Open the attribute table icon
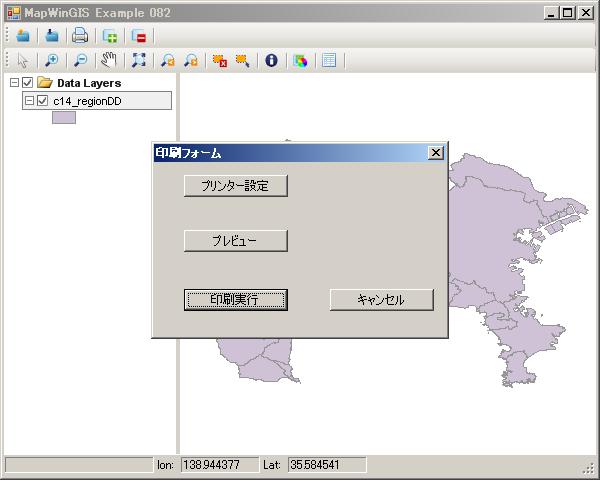Image resolution: width=600 pixels, height=480 pixels. point(329,60)
